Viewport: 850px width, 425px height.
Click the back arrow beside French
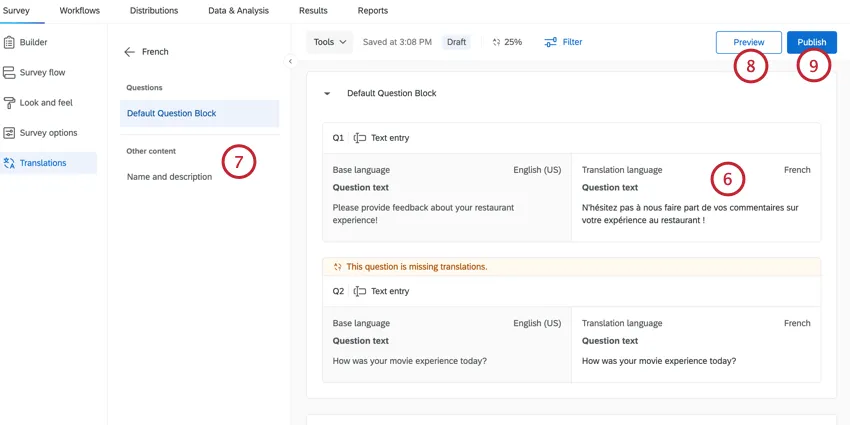click(129, 52)
